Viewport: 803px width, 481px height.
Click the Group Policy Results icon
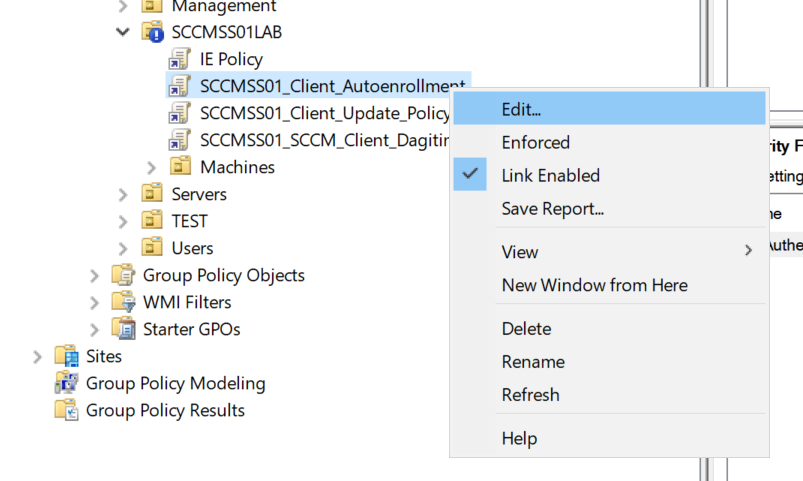coord(67,410)
